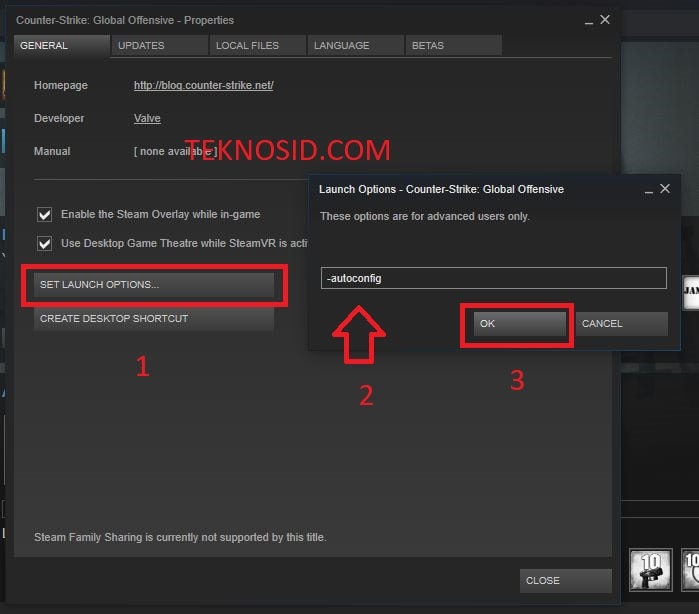Viewport: 699px width, 614px height.
Task: Follow the Valve developer link
Action: (147, 118)
